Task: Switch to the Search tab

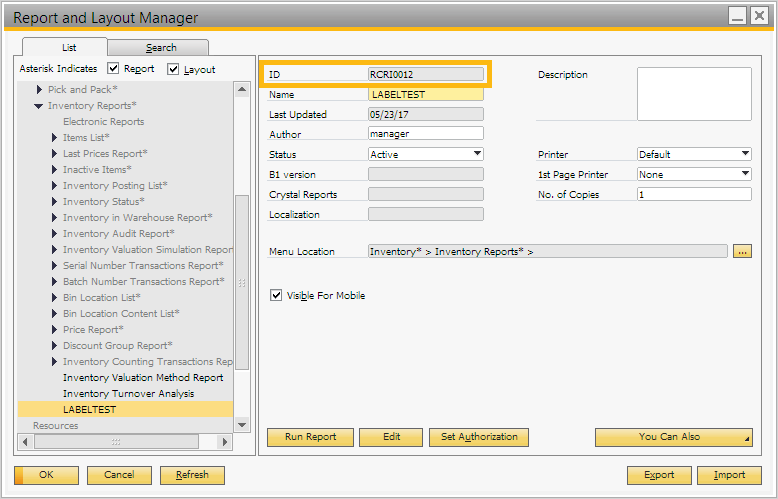Action: (x=160, y=48)
